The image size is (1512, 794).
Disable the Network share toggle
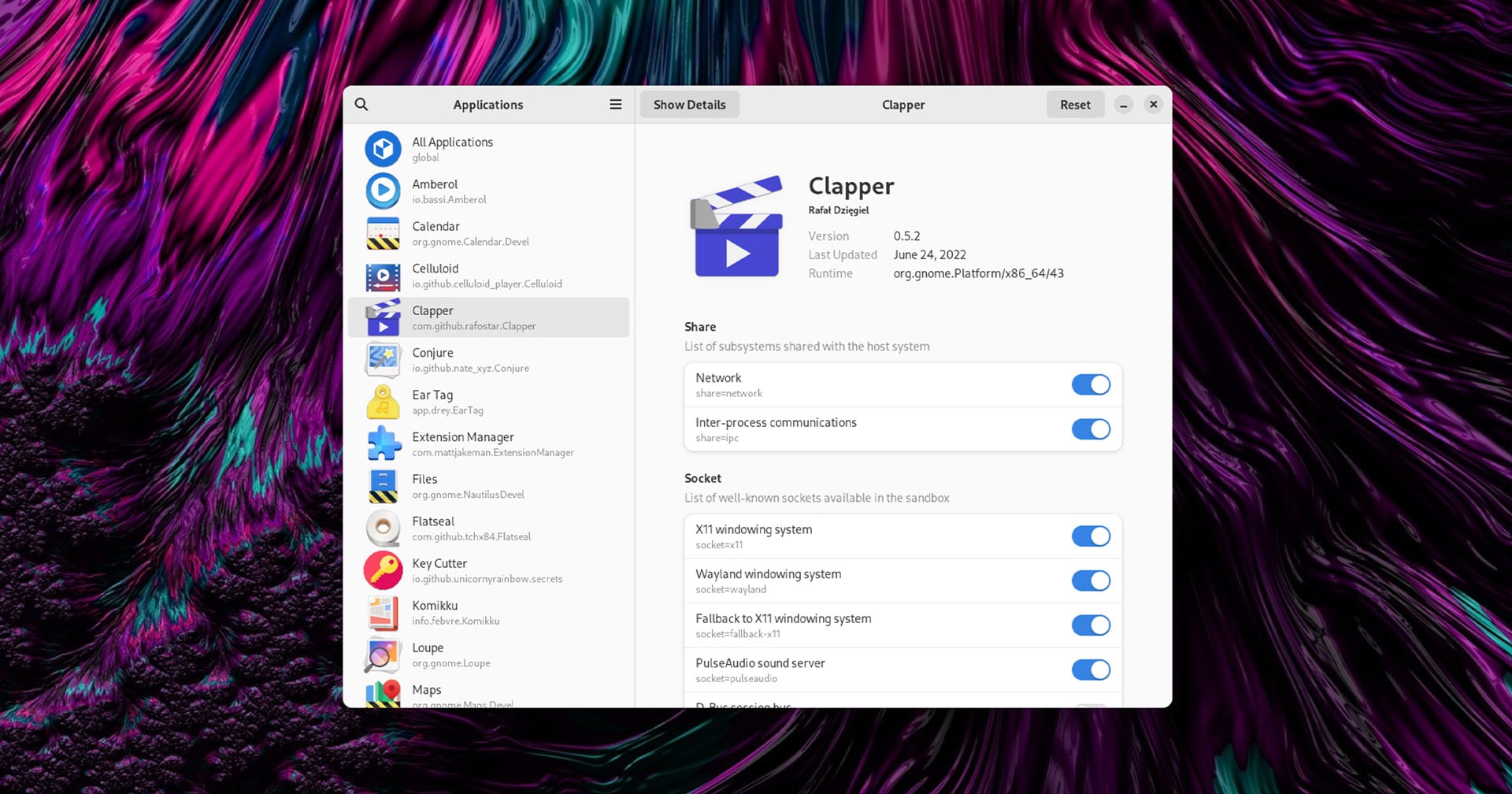[x=1091, y=384]
